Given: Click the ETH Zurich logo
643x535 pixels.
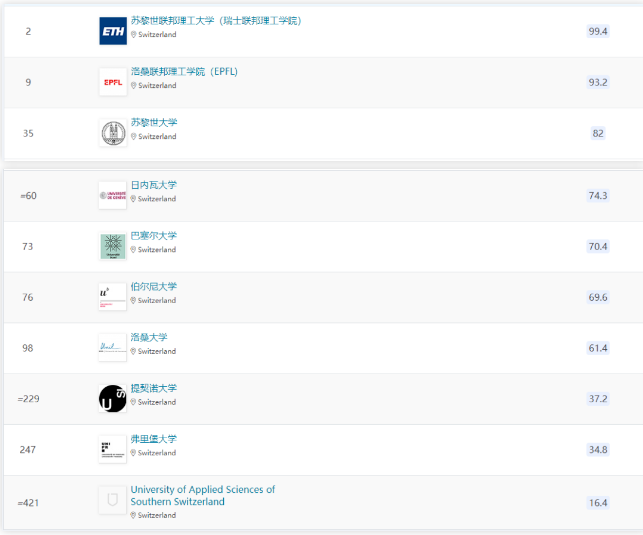Looking at the screenshot, I should coord(113,31).
